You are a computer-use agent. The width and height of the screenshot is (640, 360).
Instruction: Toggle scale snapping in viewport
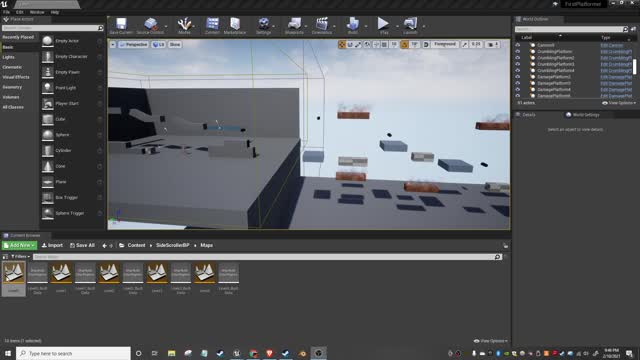(464, 44)
